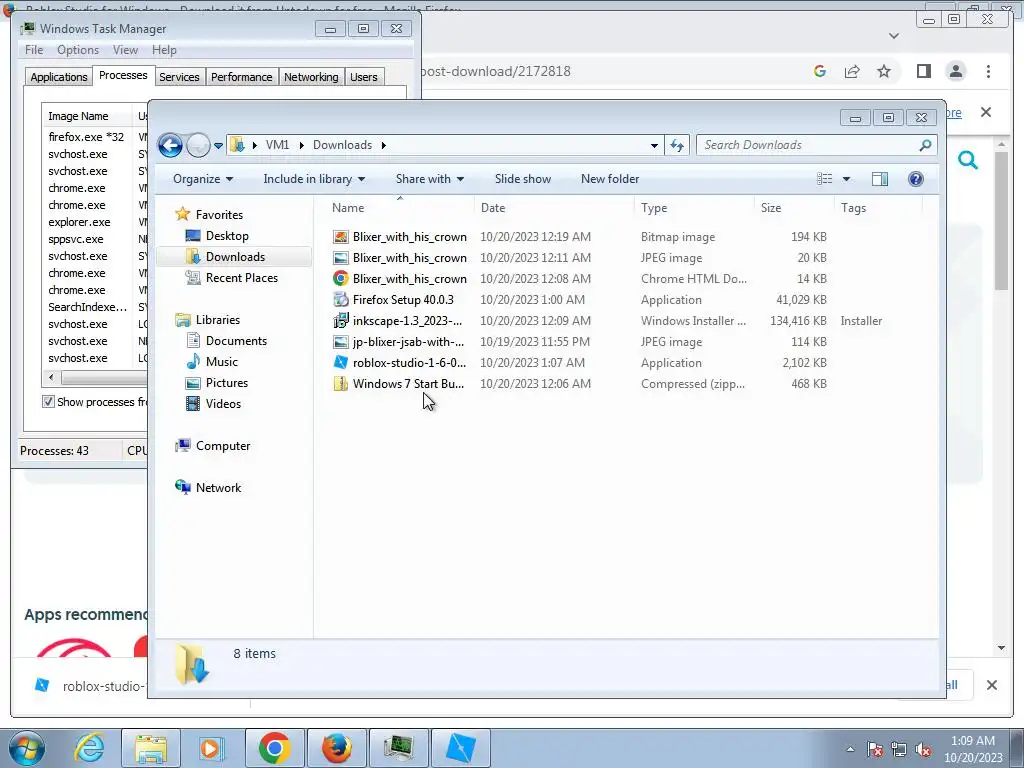Switch to Services tab in Task Manager
The width and height of the screenshot is (1024, 768).
(x=179, y=77)
